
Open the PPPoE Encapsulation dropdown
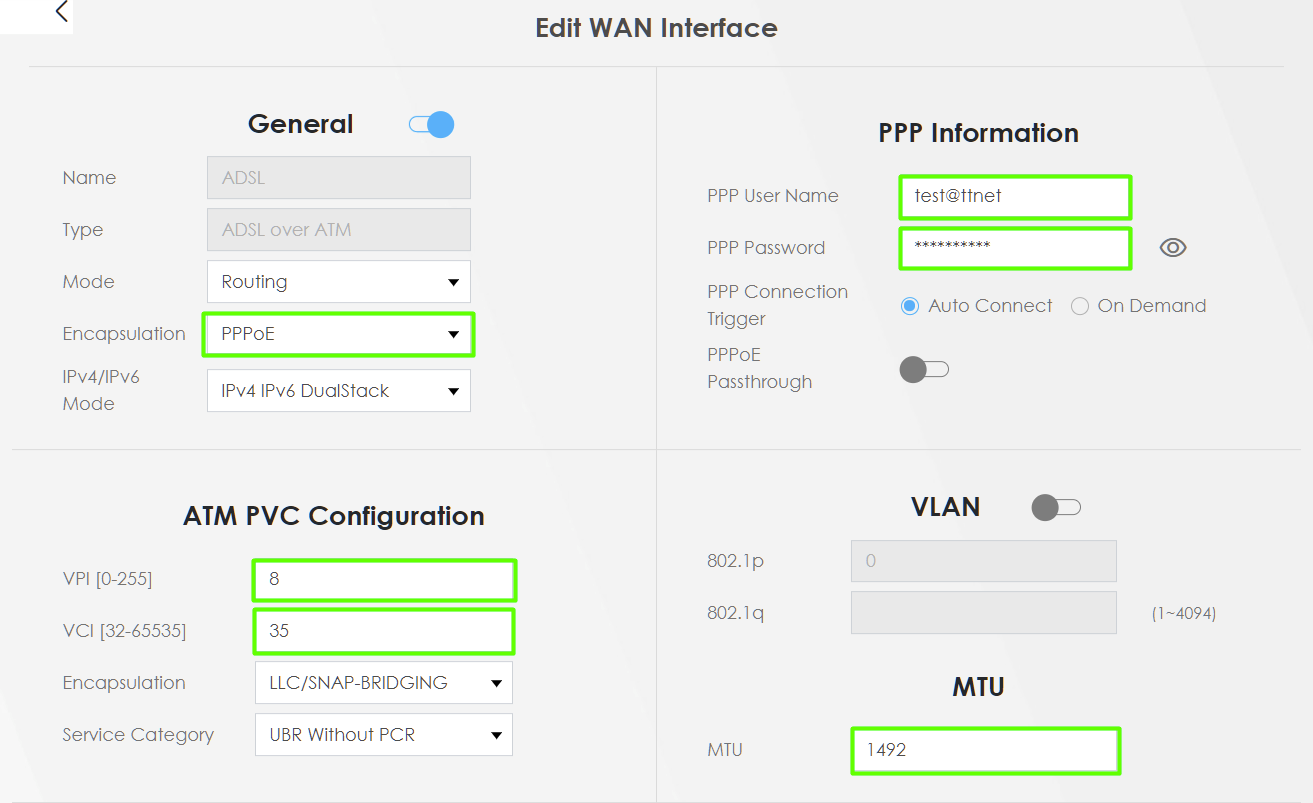coord(339,334)
